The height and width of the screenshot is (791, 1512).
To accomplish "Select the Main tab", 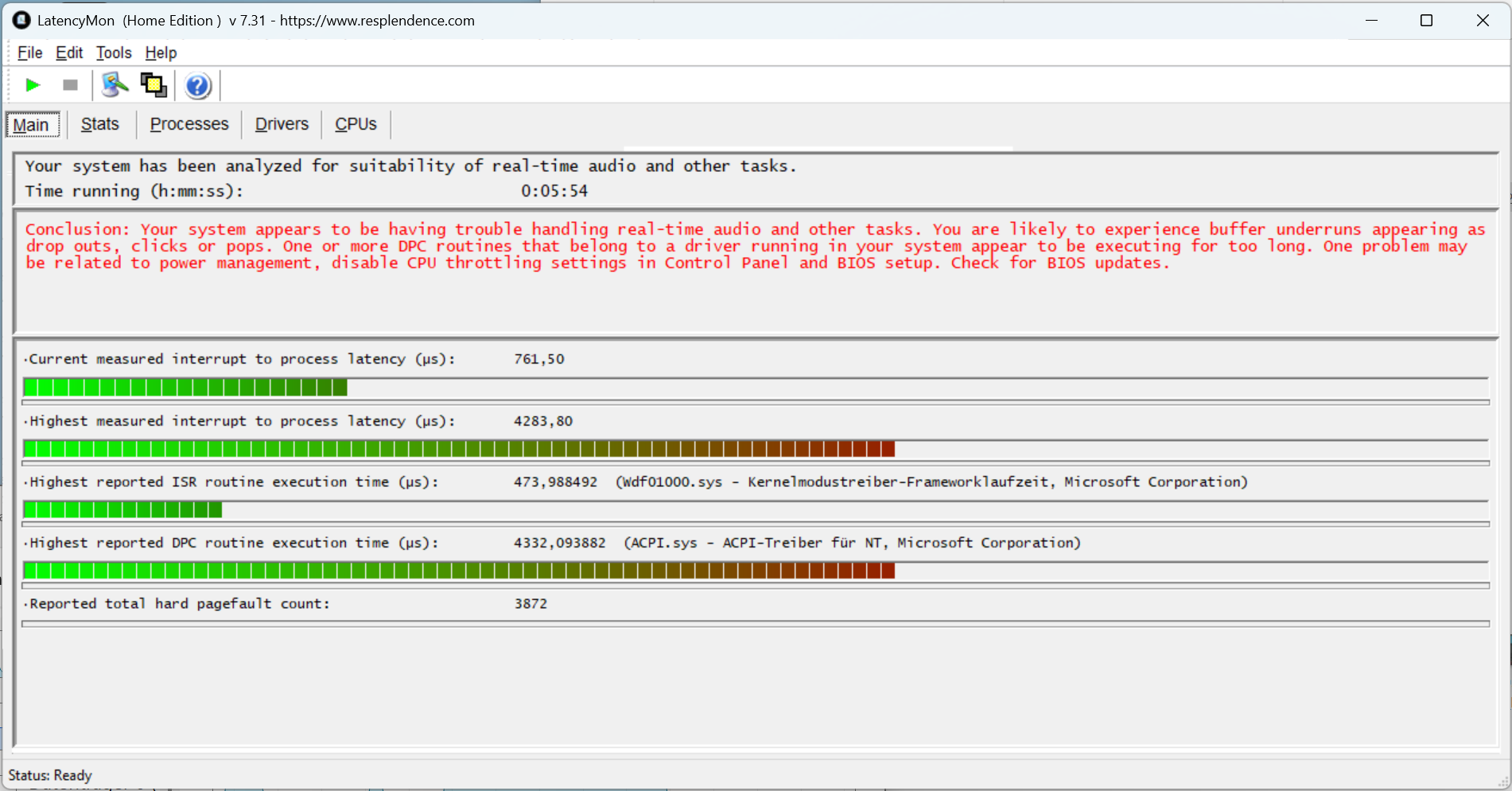I will [32, 125].
